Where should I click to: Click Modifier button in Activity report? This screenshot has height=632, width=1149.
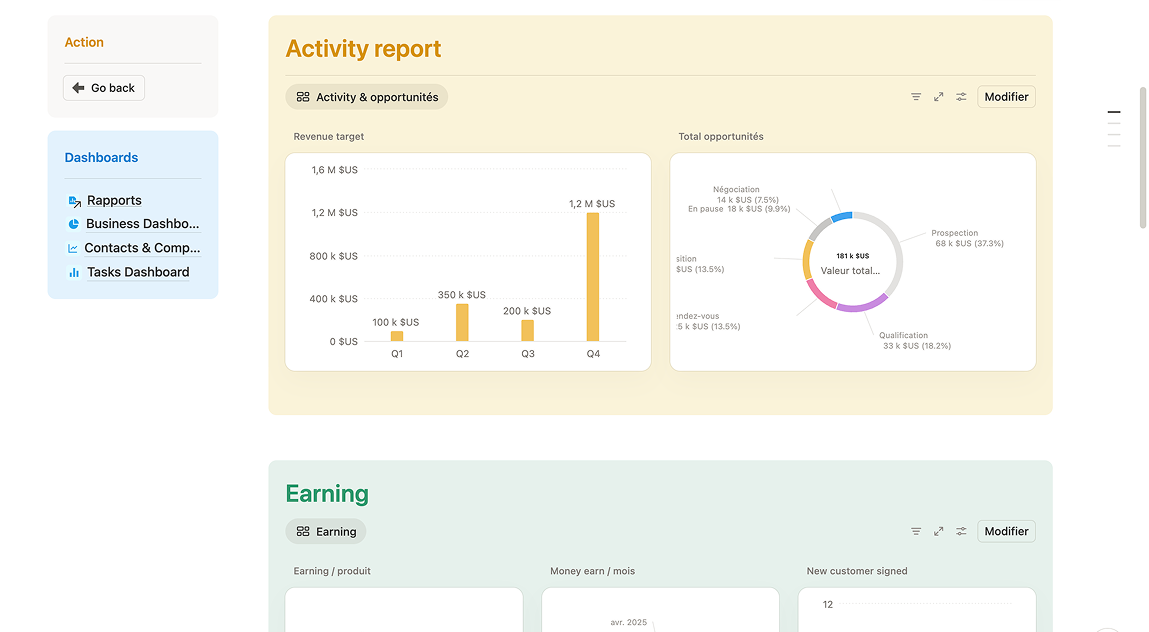[1006, 97]
